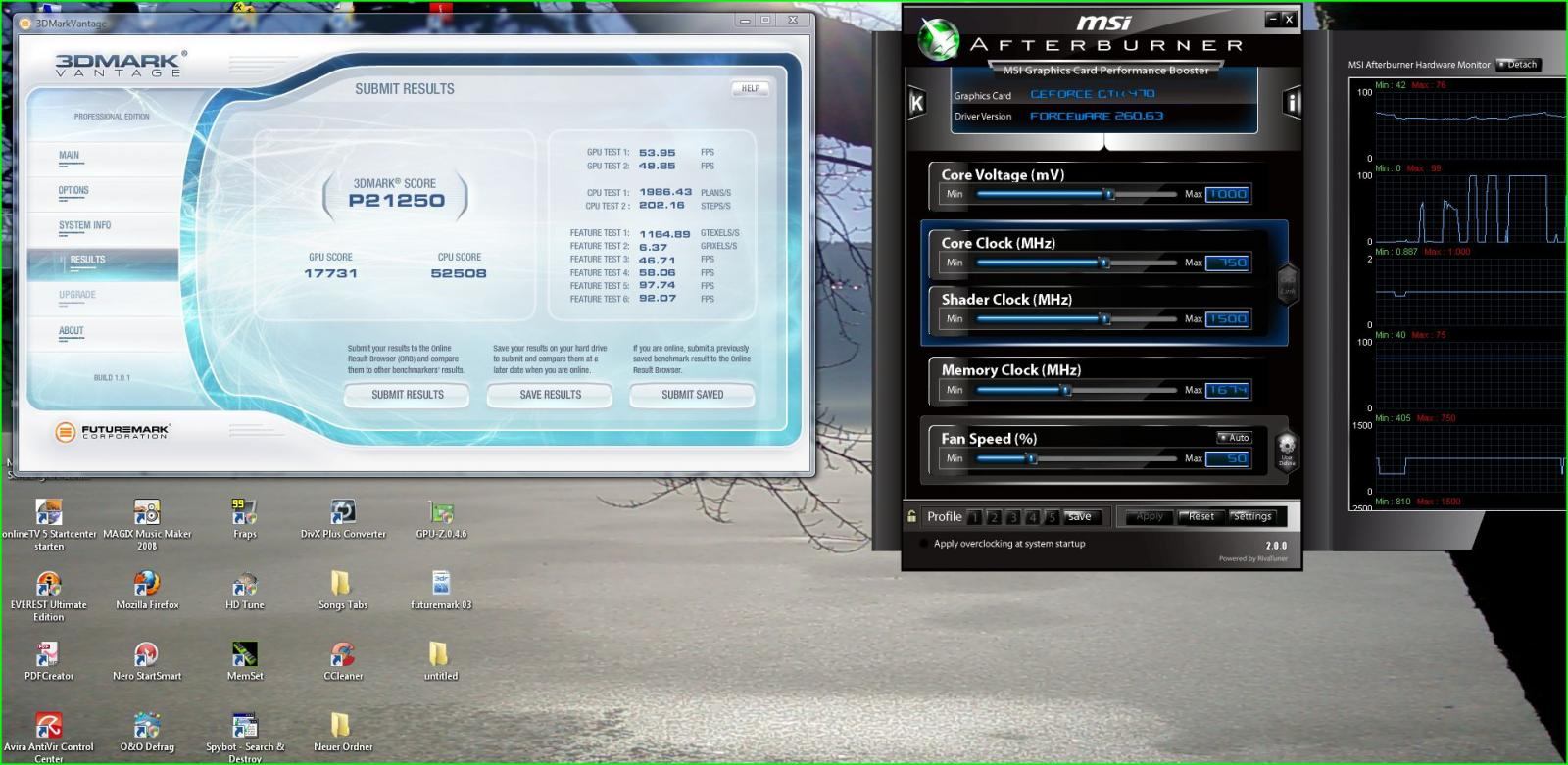The height and width of the screenshot is (765, 1568).
Task: Open the About section in 3DMark Vantage
Action: coord(72,331)
